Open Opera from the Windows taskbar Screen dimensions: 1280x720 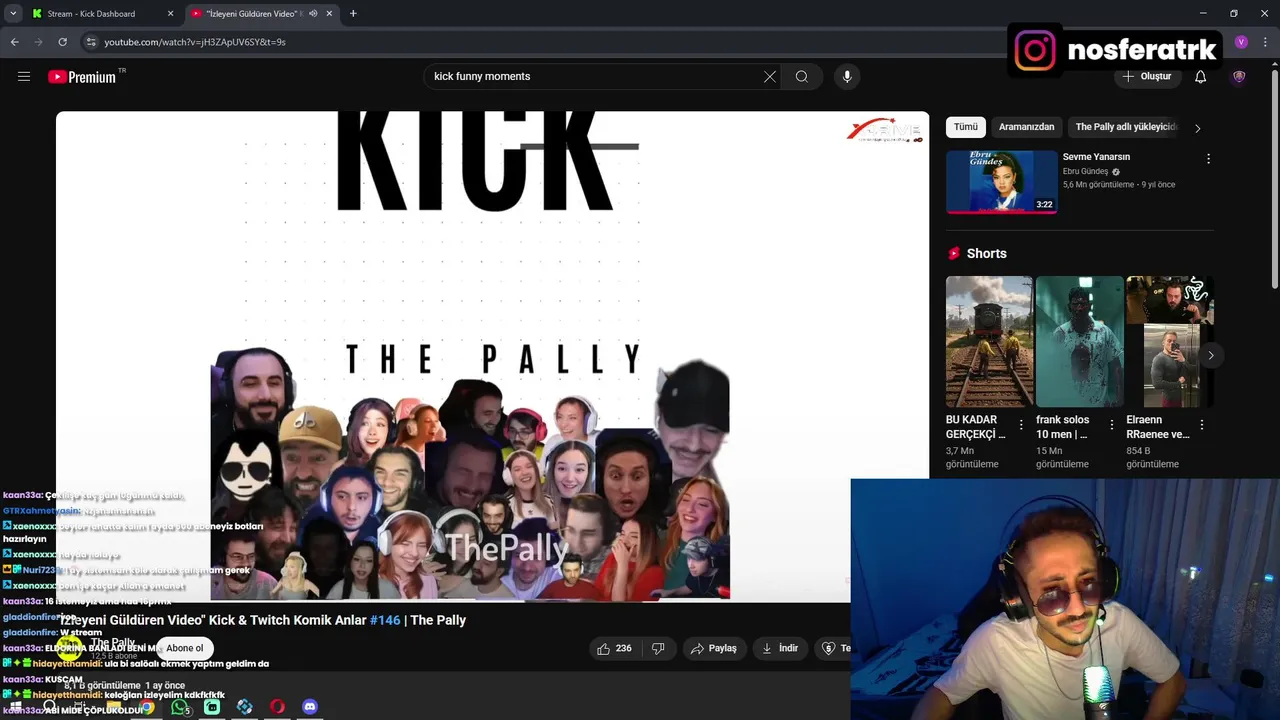click(x=277, y=707)
